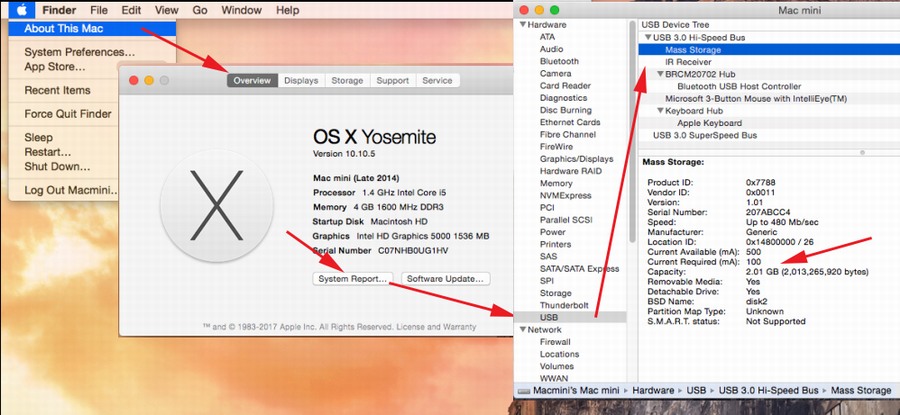Open the Help menu
Viewport: 900px width, 415px height.
click(x=287, y=10)
